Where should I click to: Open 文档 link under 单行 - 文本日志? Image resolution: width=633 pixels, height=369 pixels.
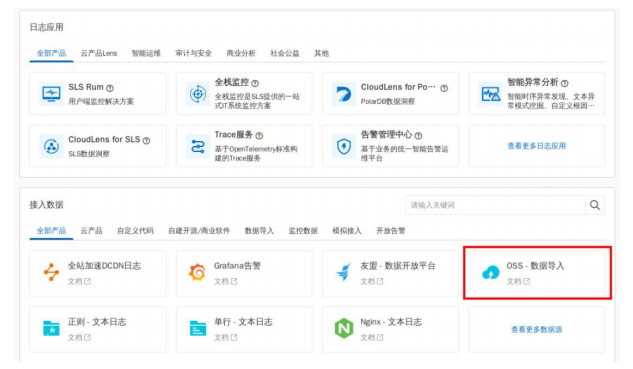[225, 338]
